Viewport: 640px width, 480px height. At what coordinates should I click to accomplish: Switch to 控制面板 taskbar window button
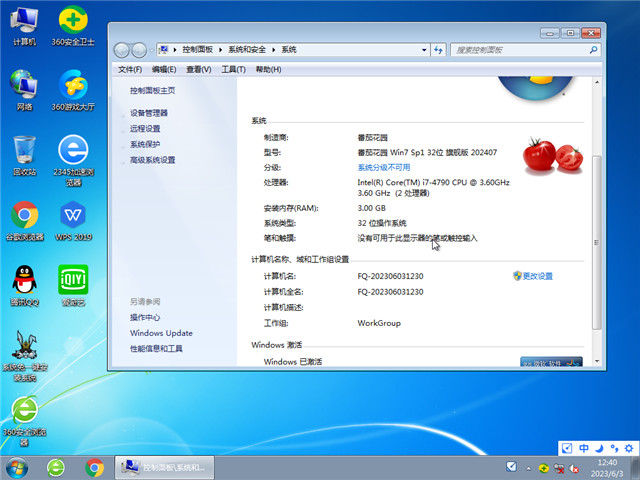[x=164, y=468]
